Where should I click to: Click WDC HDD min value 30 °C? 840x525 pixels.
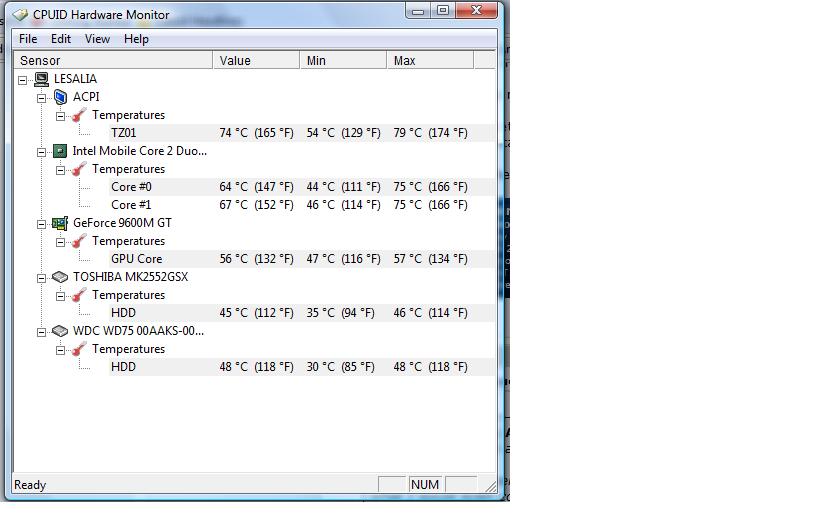coord(340,367)
